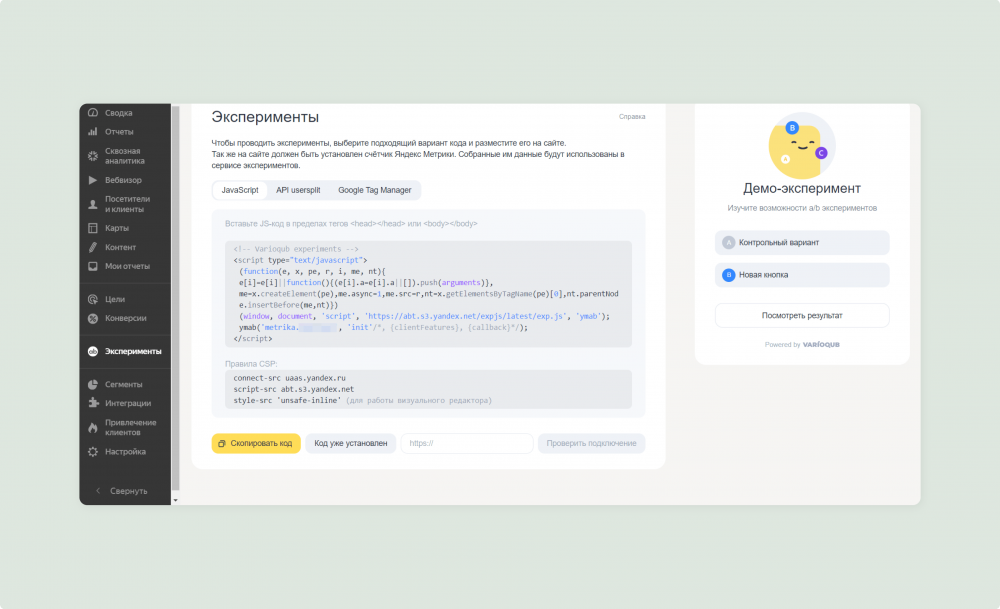Click the Эксперименты ab icon
This screenshot has height=609, width=1000.
[x=92, y=351]
